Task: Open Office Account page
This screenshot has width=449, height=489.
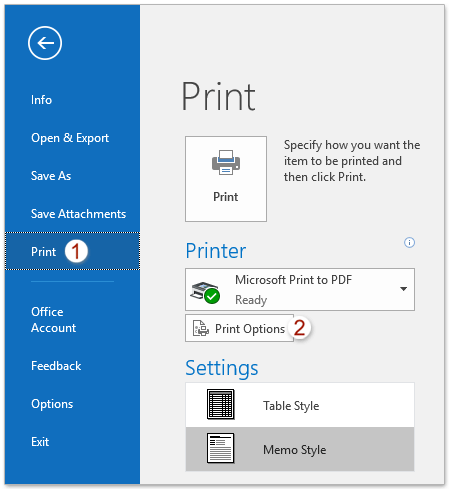Action: point(54,320)
